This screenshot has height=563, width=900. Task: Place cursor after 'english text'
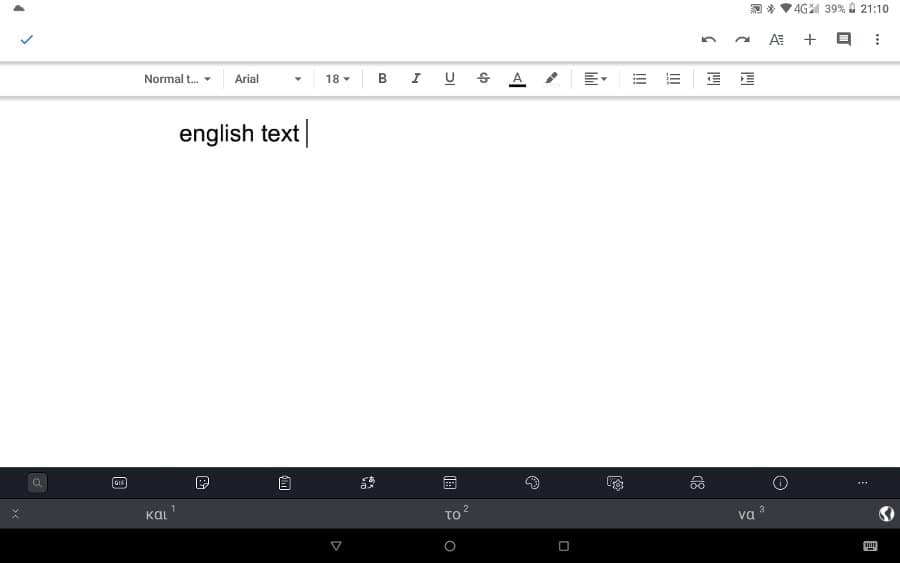click(308, 134)
